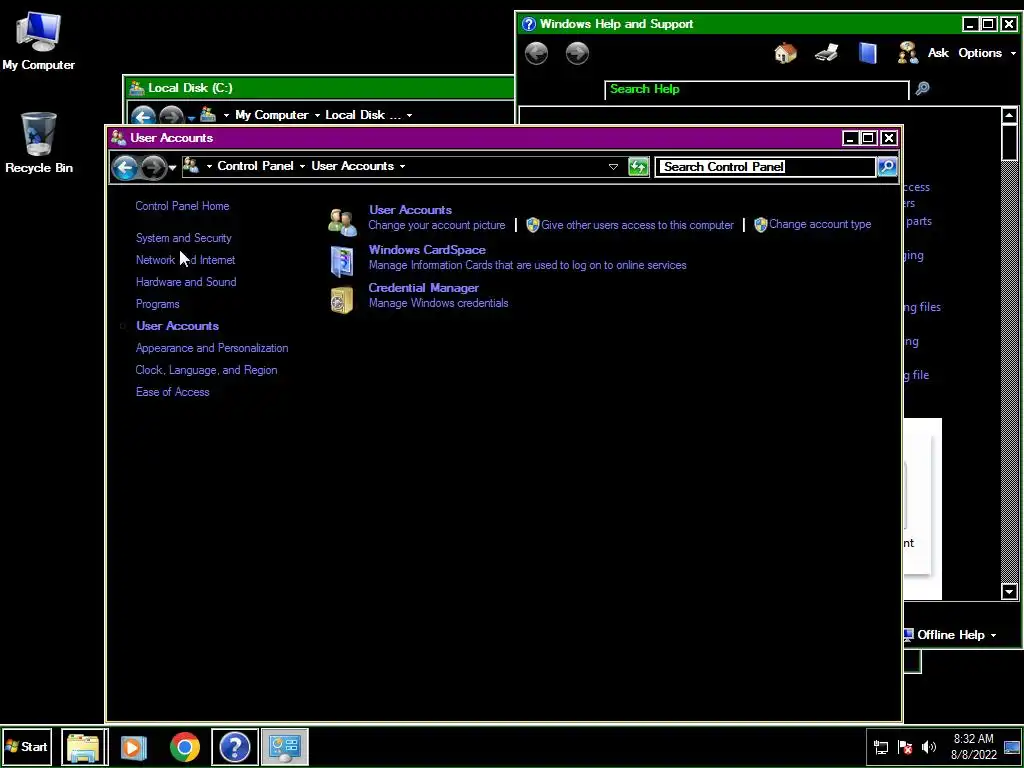Open address bar history dropdown in User Accounts
The image size is (1024, 768).
tap(613, 167)
